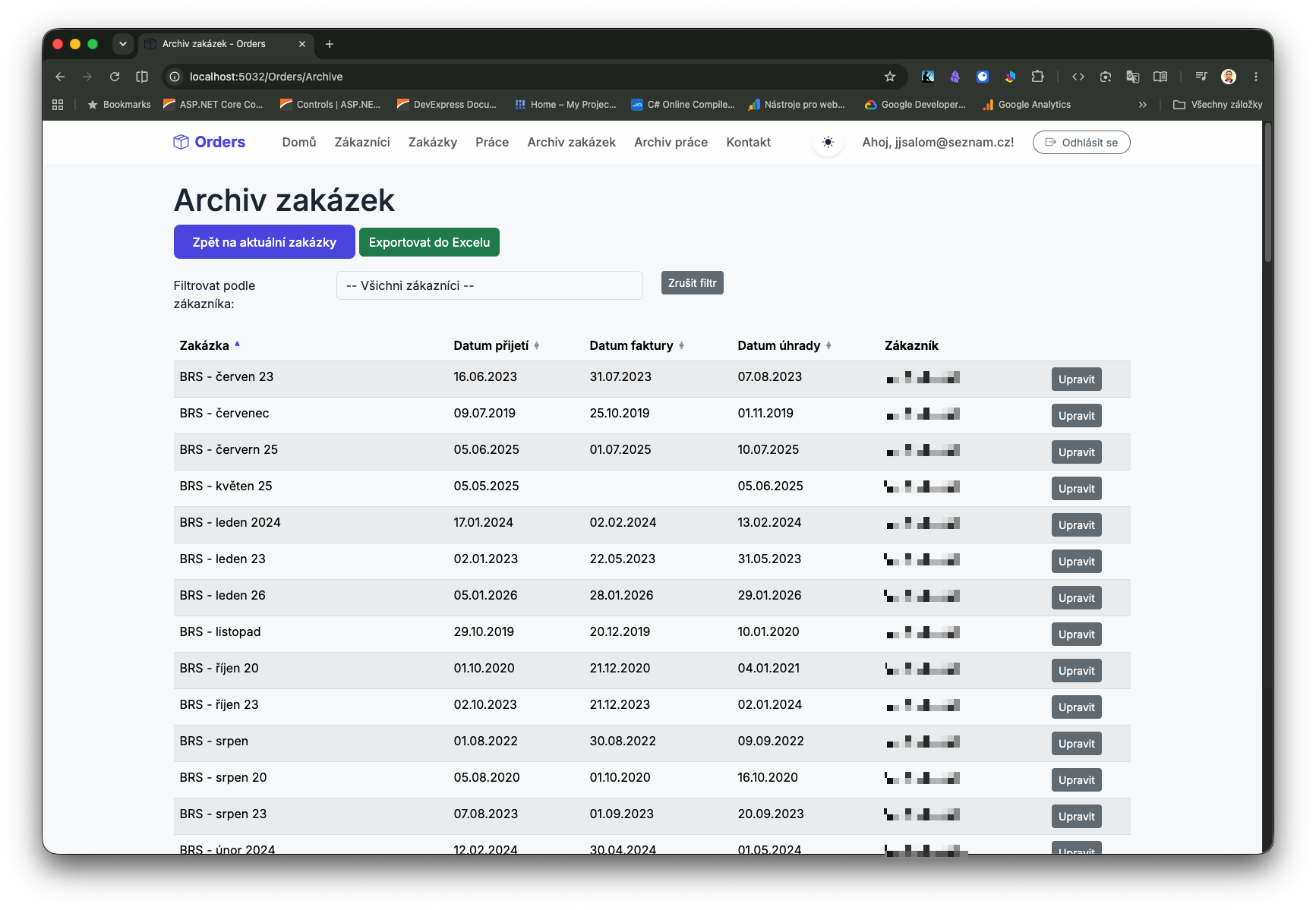Image resolution: width=1316 pixels, height=910 pixels.
Task: Open the customer filter dropdown
Action: point(490,285)
